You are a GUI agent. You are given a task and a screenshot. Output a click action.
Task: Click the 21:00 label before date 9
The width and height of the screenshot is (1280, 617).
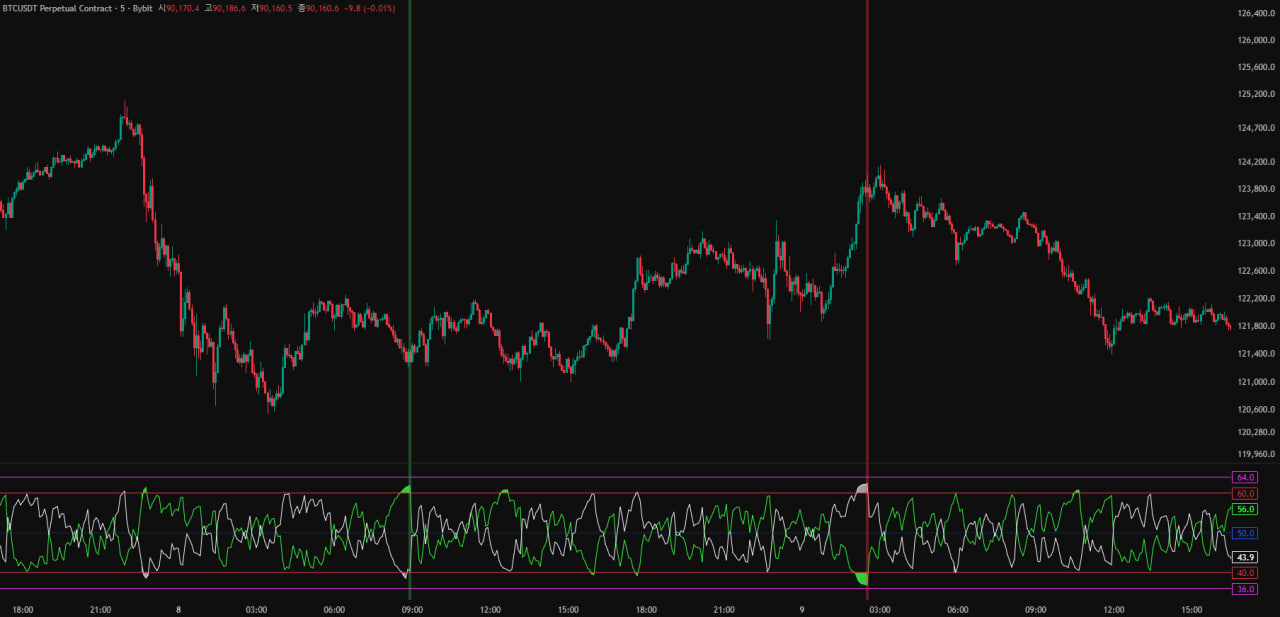724,609
